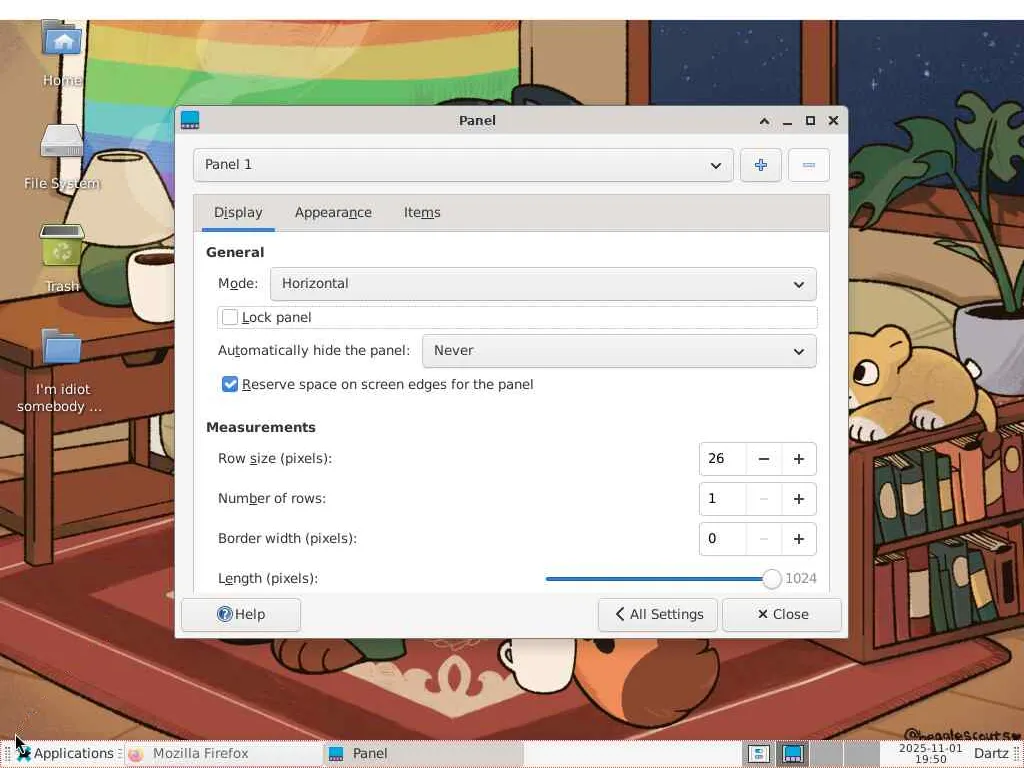Viewport: 1024px width, 768px height.
Task: Click the Panel taskbar window button
Action: click(423, 754)
